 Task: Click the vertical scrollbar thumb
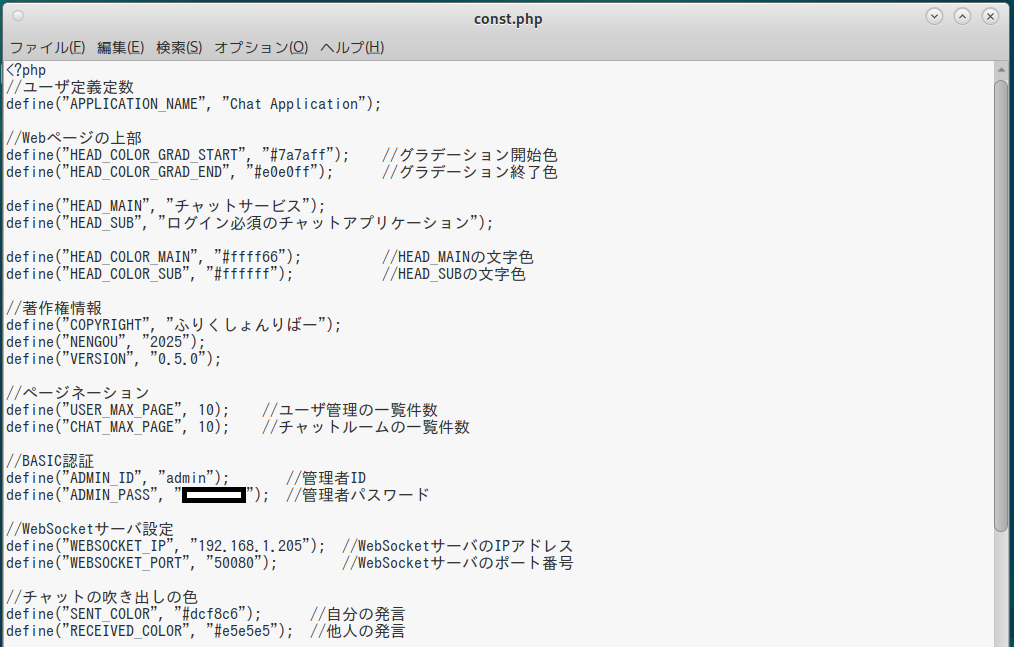[x=1001, y=305]
